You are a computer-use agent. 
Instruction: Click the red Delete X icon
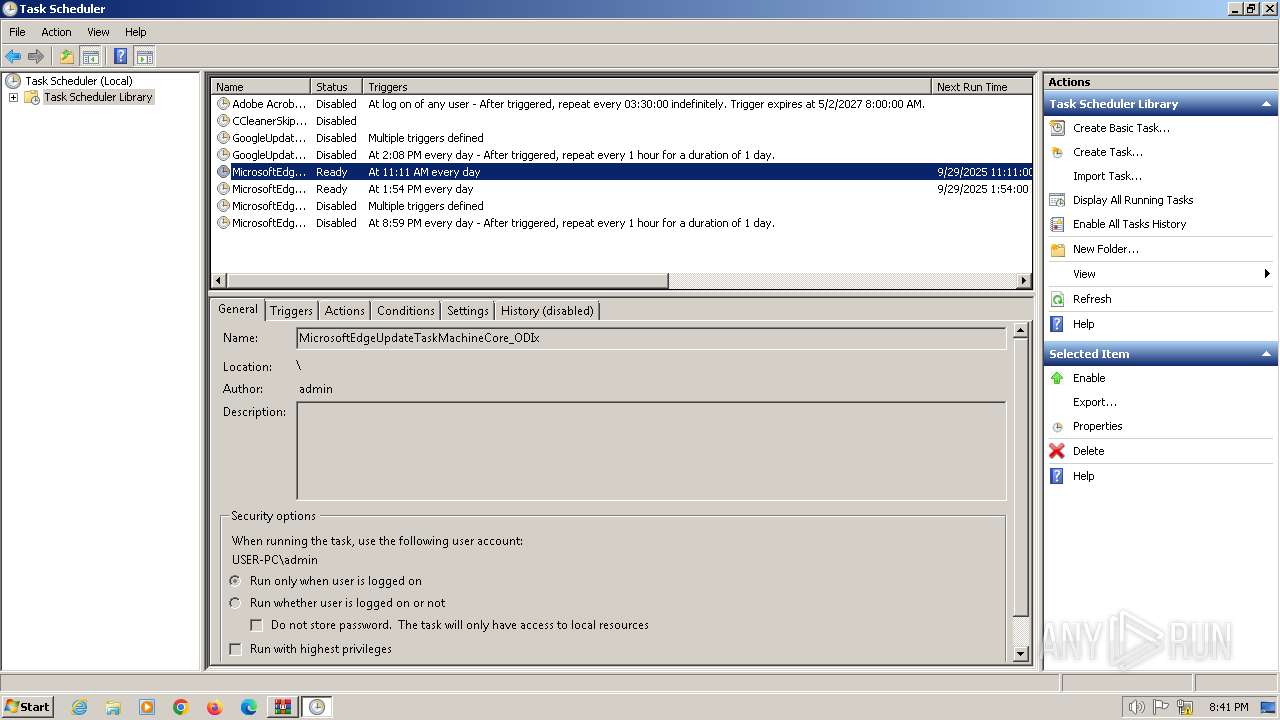tap(1057, 451)
